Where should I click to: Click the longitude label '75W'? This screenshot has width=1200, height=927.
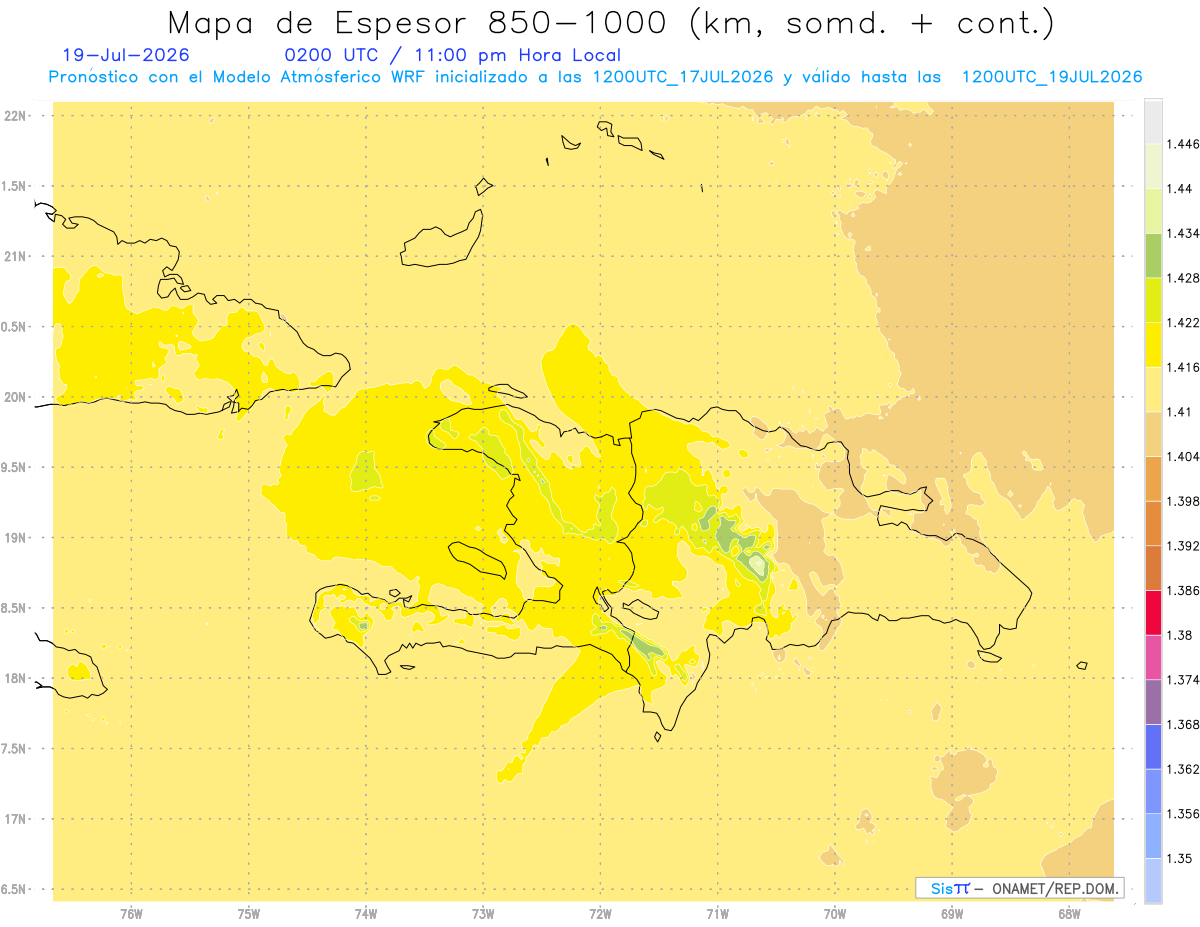click(x=249, y=913)
